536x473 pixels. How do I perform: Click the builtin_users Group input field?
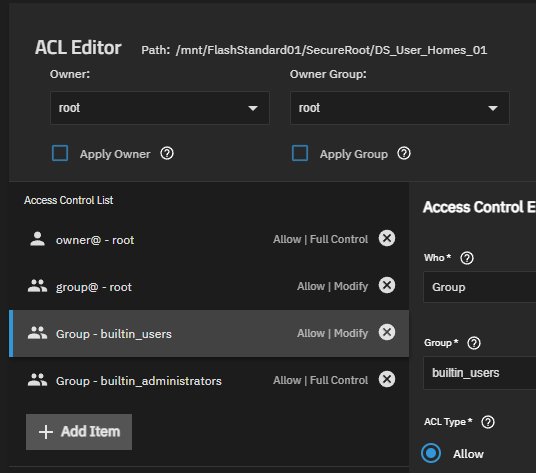[x=480, y=373]
